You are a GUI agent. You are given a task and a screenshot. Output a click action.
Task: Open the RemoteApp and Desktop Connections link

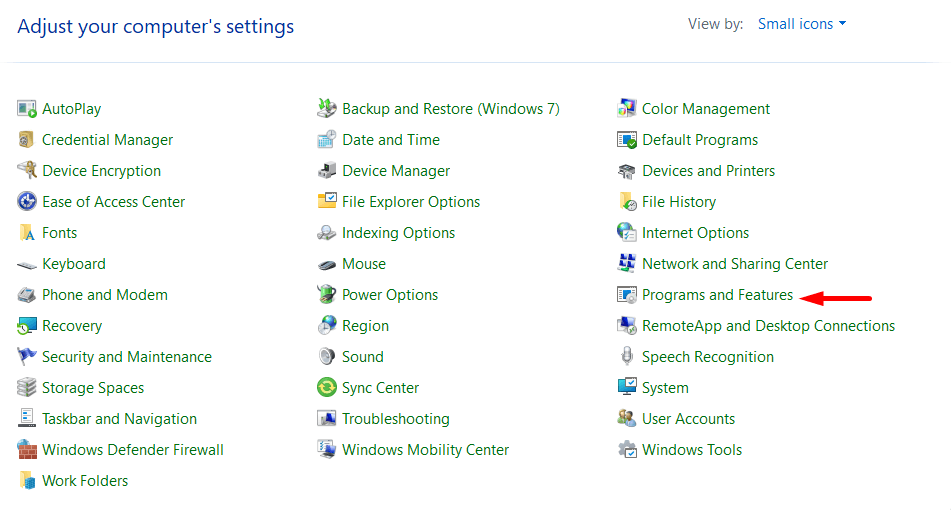pyautogui.click(x=768, y=326)
